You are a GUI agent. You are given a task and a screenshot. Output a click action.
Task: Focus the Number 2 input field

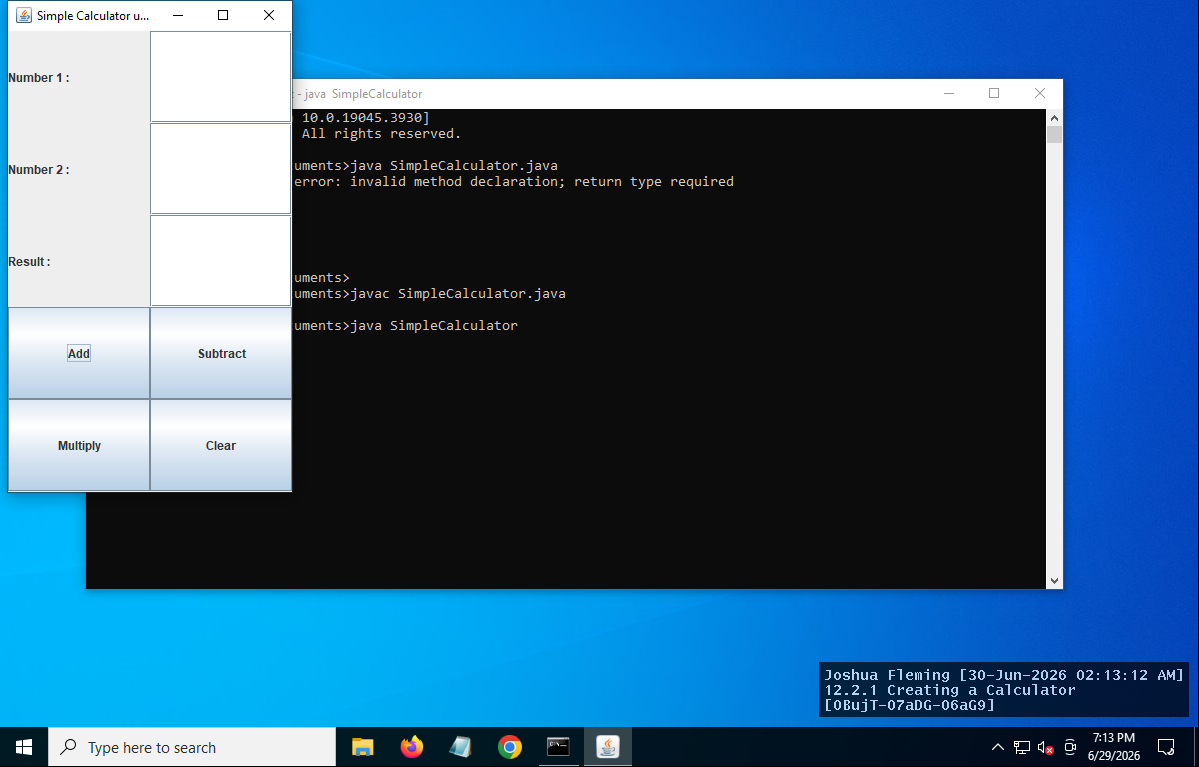click(x=220, y=168)
